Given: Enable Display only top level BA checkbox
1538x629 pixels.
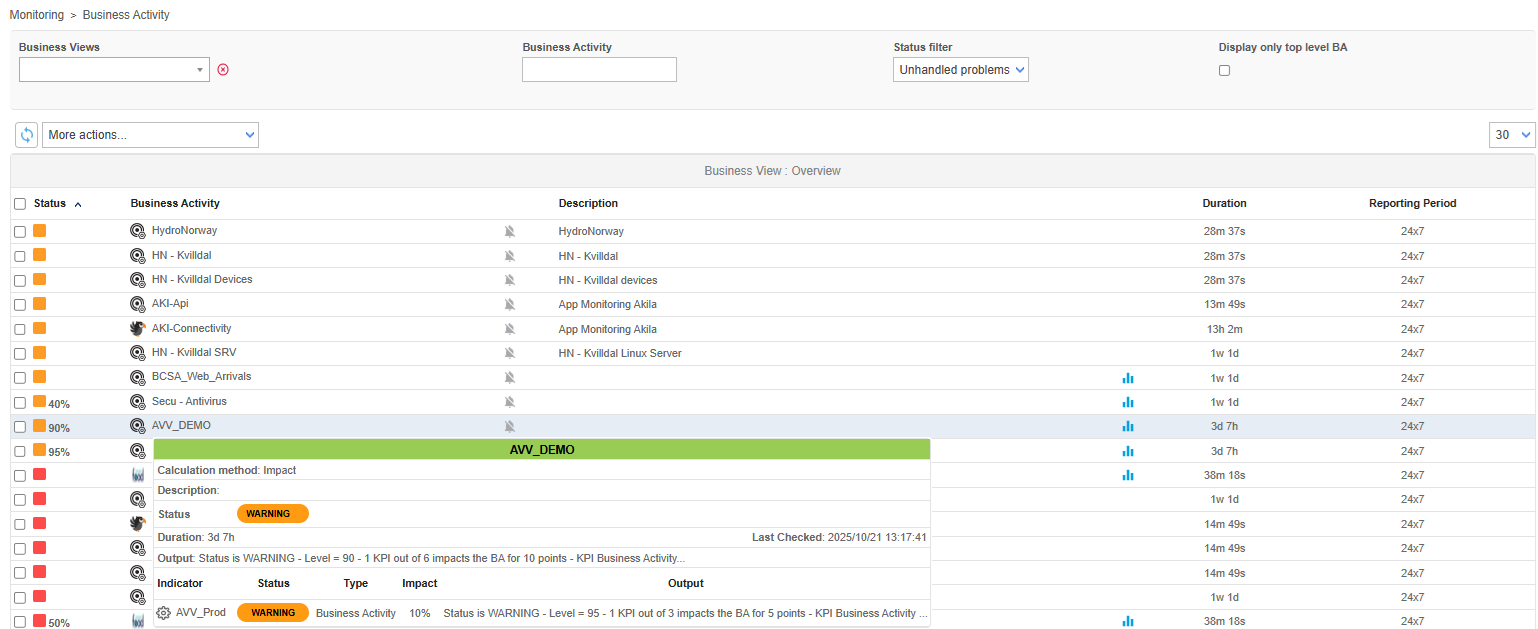Looking at the screenshot, I should coord(1224,71).
